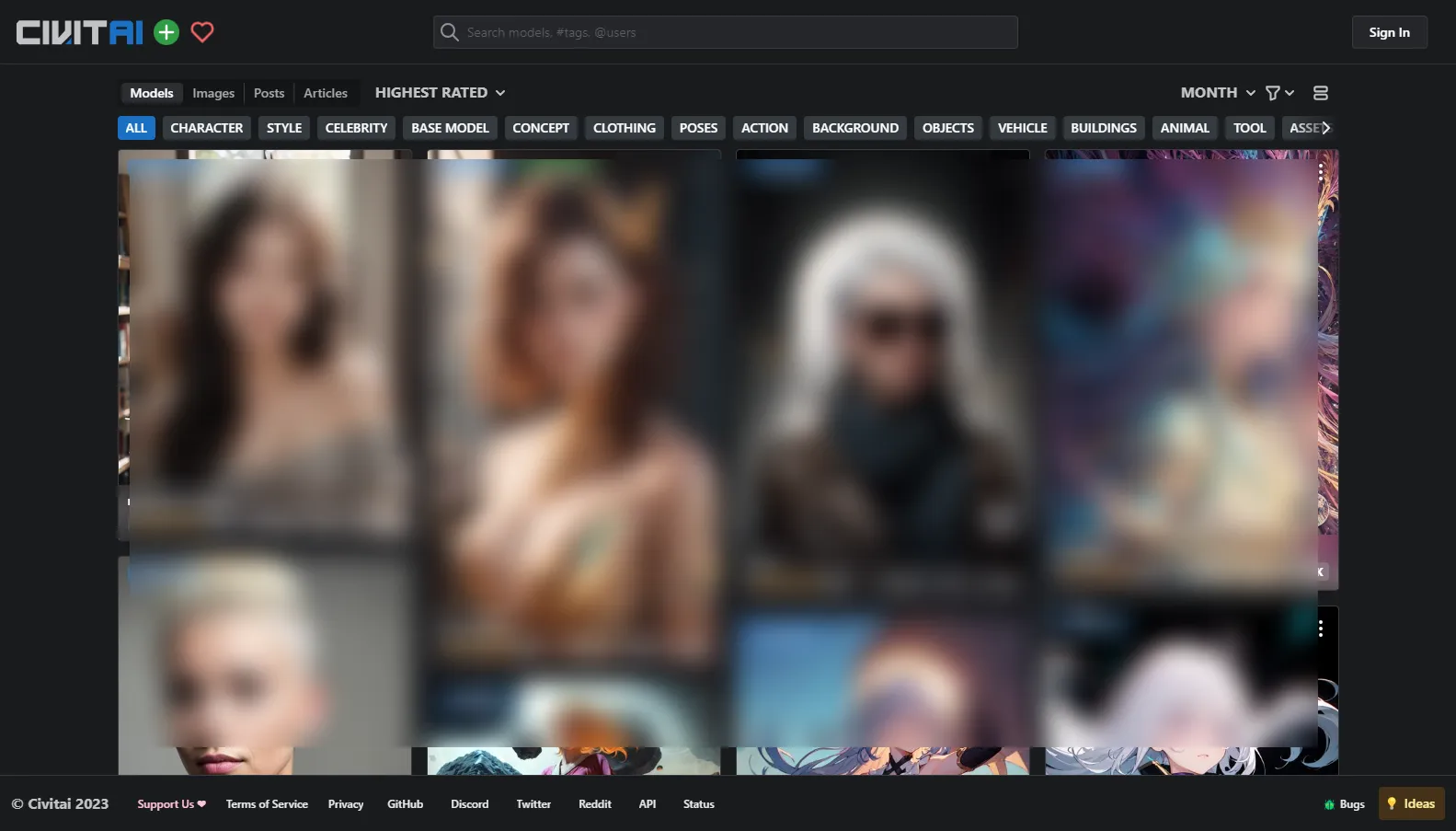Enable the BASE MODEL category filter

450,128
